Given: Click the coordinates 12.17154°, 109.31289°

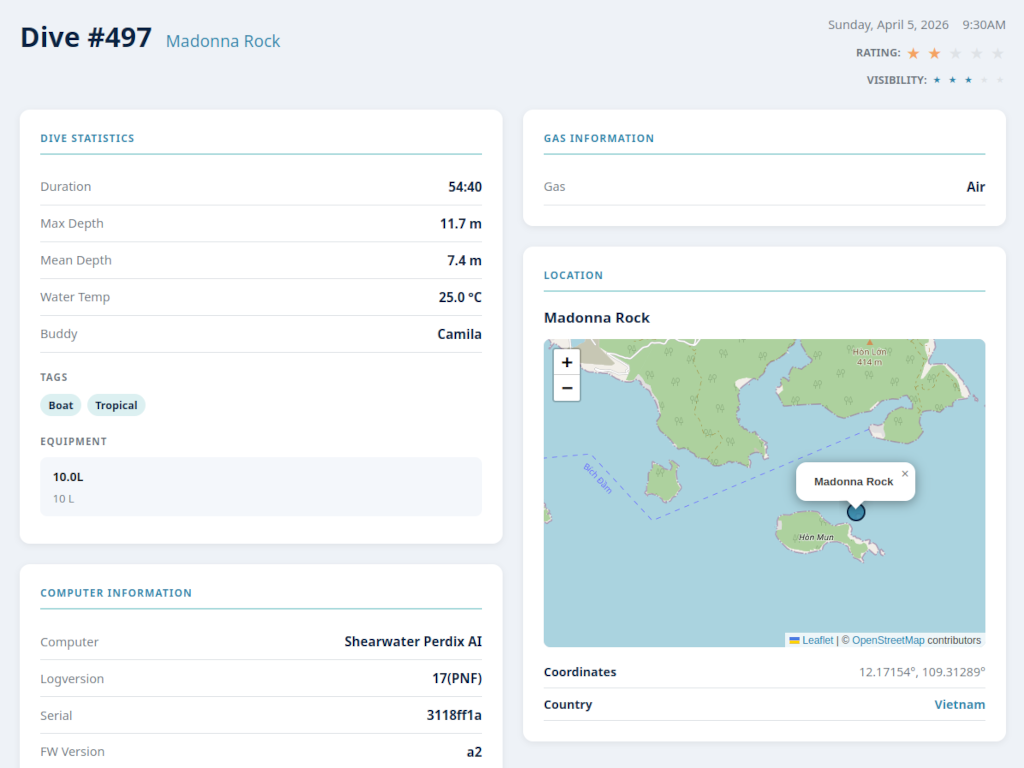Looking at the screenshot, I should pyautogui.click(x=921, y=672).
